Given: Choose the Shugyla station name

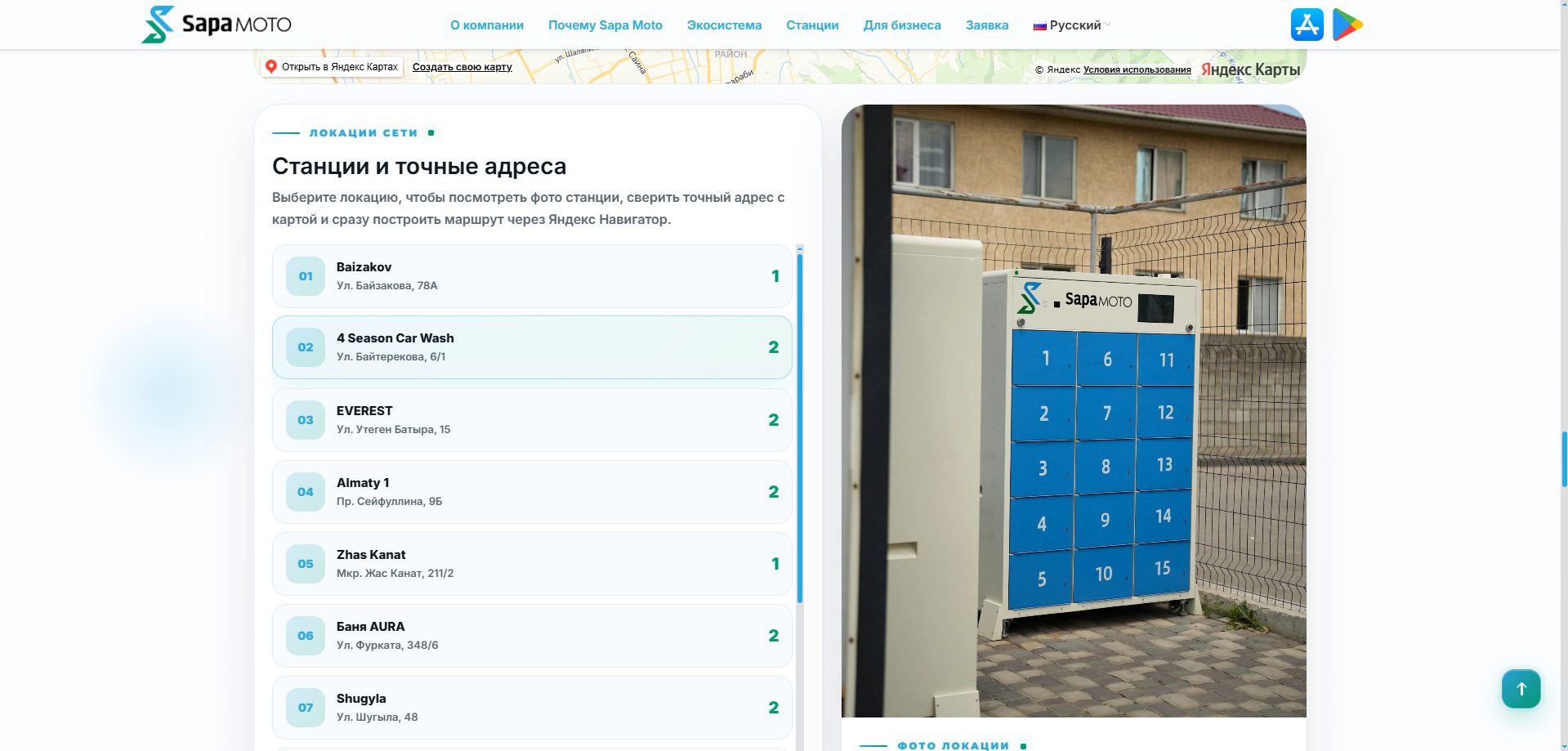Looking at the screenshot, I should (361, 699).
